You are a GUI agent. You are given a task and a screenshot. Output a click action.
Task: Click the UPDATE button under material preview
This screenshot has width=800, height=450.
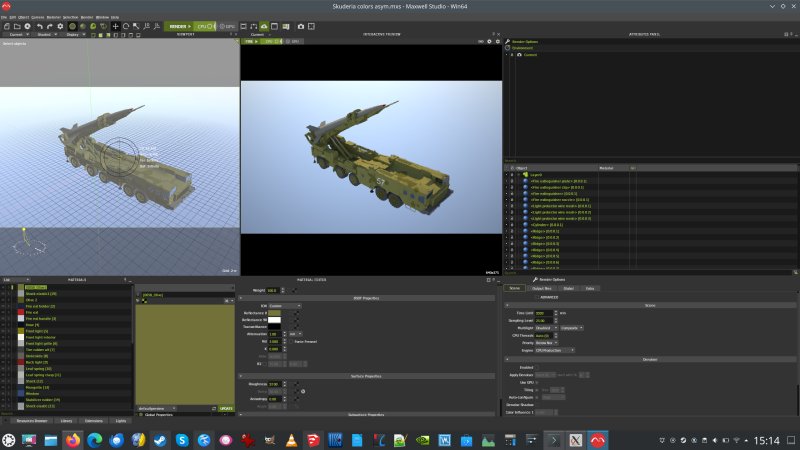coord(225,408)
